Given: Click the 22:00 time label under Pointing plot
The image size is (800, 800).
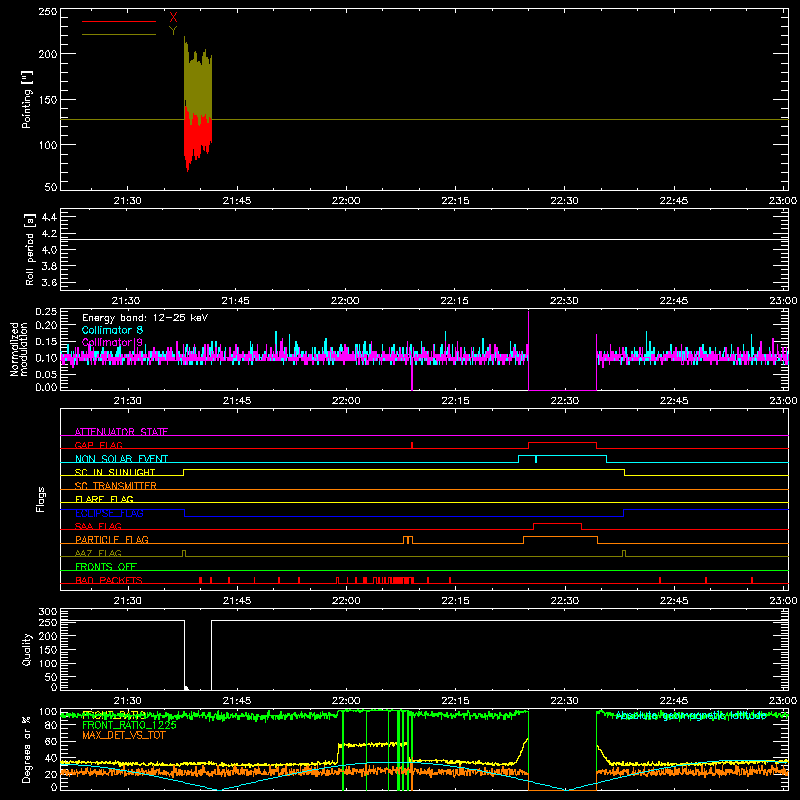Looking at the screenshot, I should [x=346, y=201].
